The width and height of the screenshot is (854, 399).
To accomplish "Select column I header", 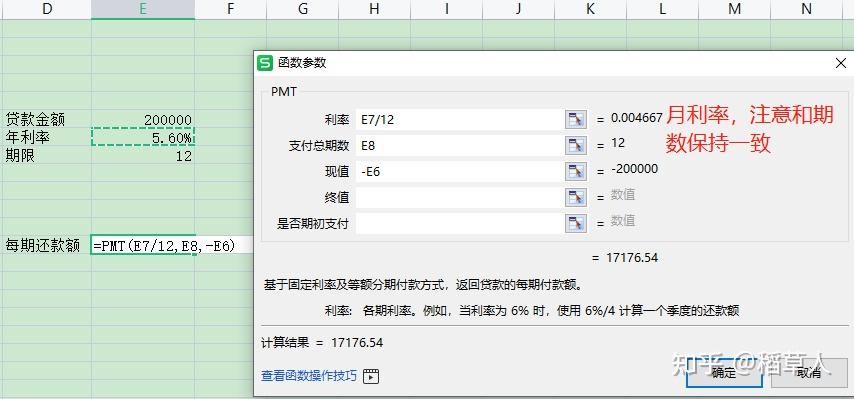I will [446, 9].
